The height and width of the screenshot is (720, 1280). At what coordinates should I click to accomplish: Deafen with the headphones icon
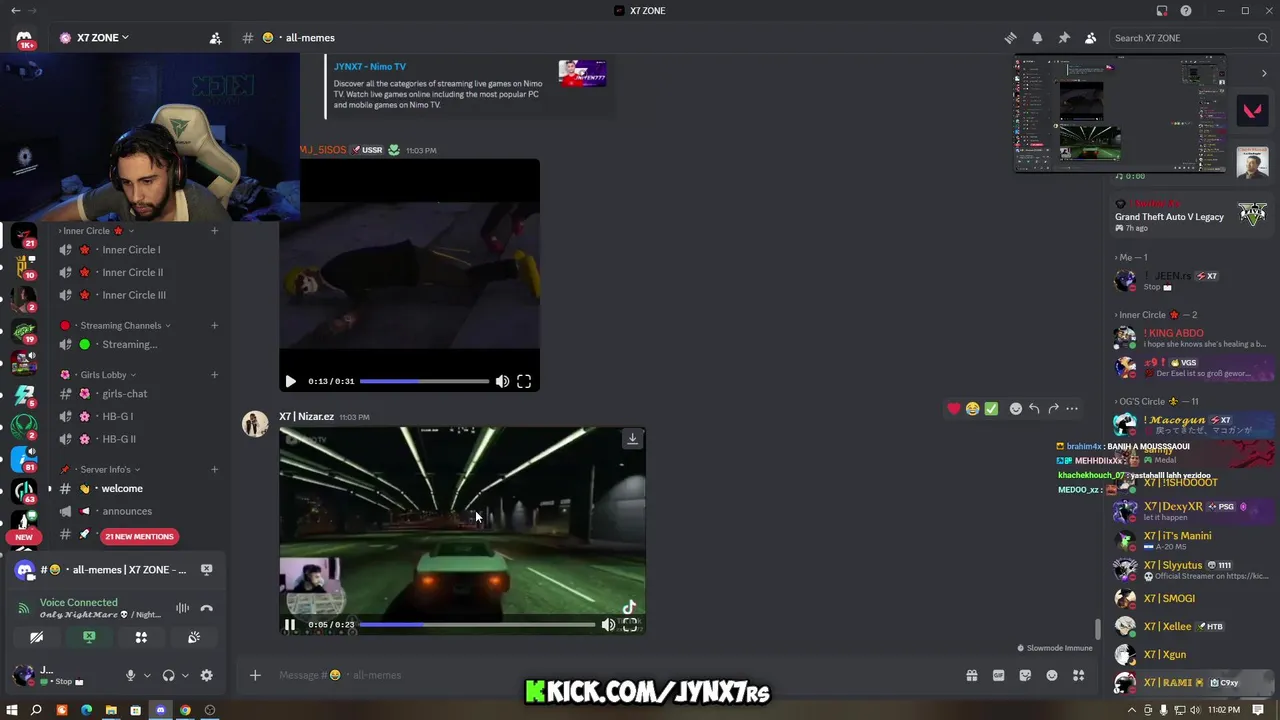pos(168,676)
